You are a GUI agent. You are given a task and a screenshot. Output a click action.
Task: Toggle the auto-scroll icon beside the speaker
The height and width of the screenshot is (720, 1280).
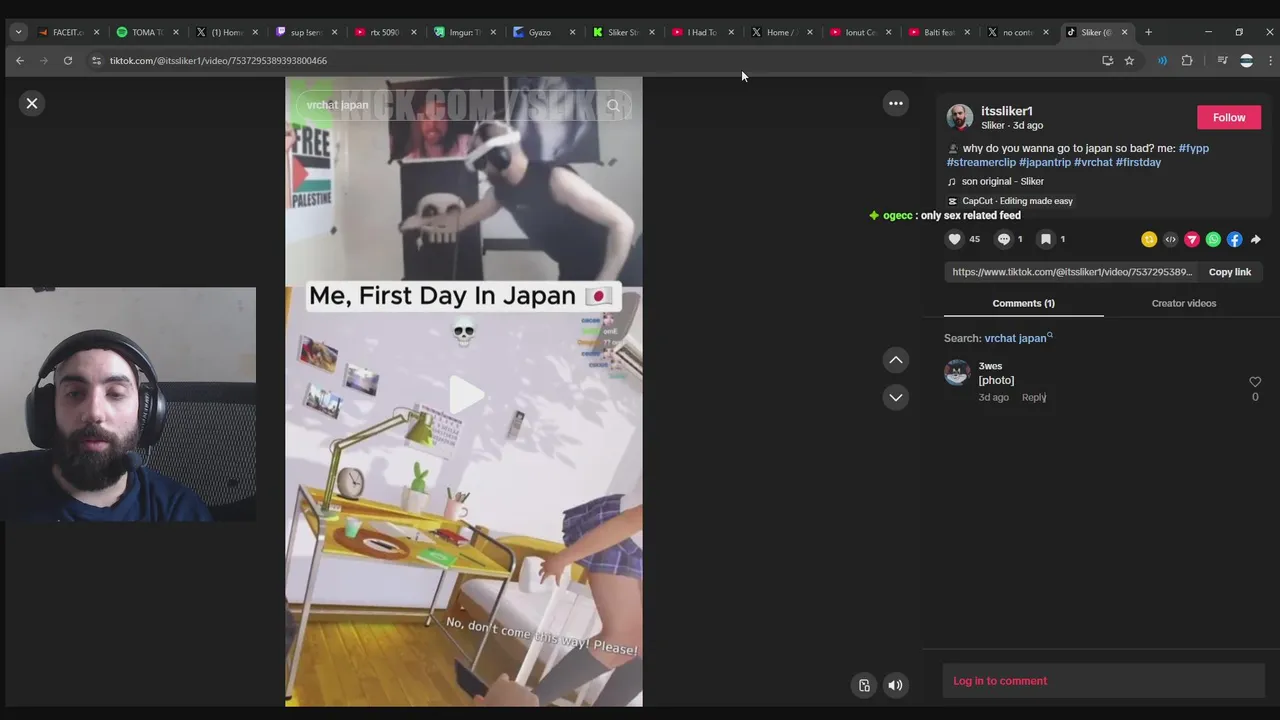point(865,685)
